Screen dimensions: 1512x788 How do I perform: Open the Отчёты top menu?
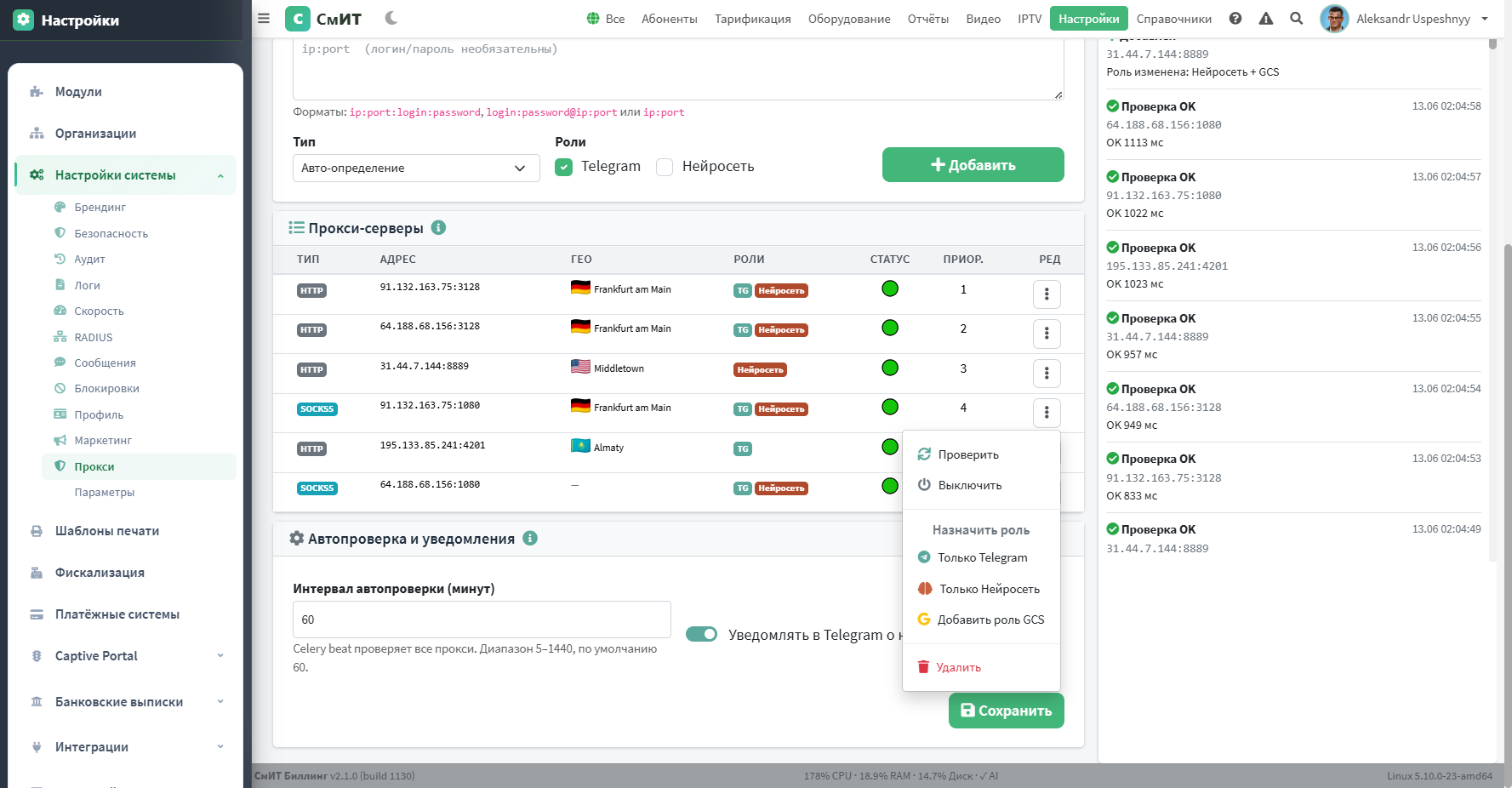tap(928, 19)
